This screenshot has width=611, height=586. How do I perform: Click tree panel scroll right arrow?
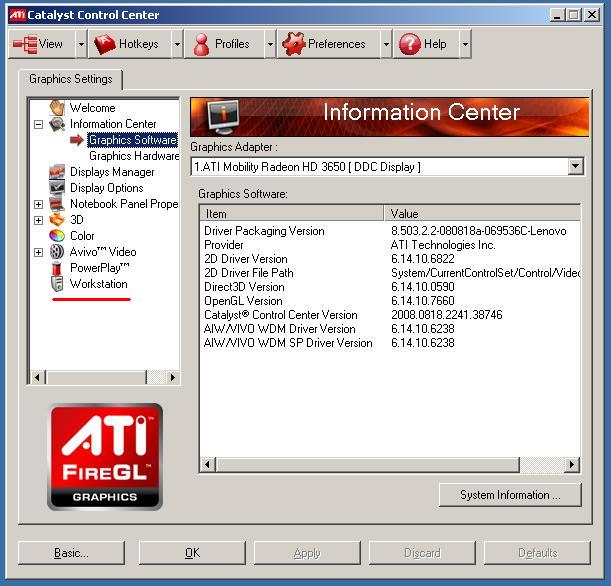[172, 377]
